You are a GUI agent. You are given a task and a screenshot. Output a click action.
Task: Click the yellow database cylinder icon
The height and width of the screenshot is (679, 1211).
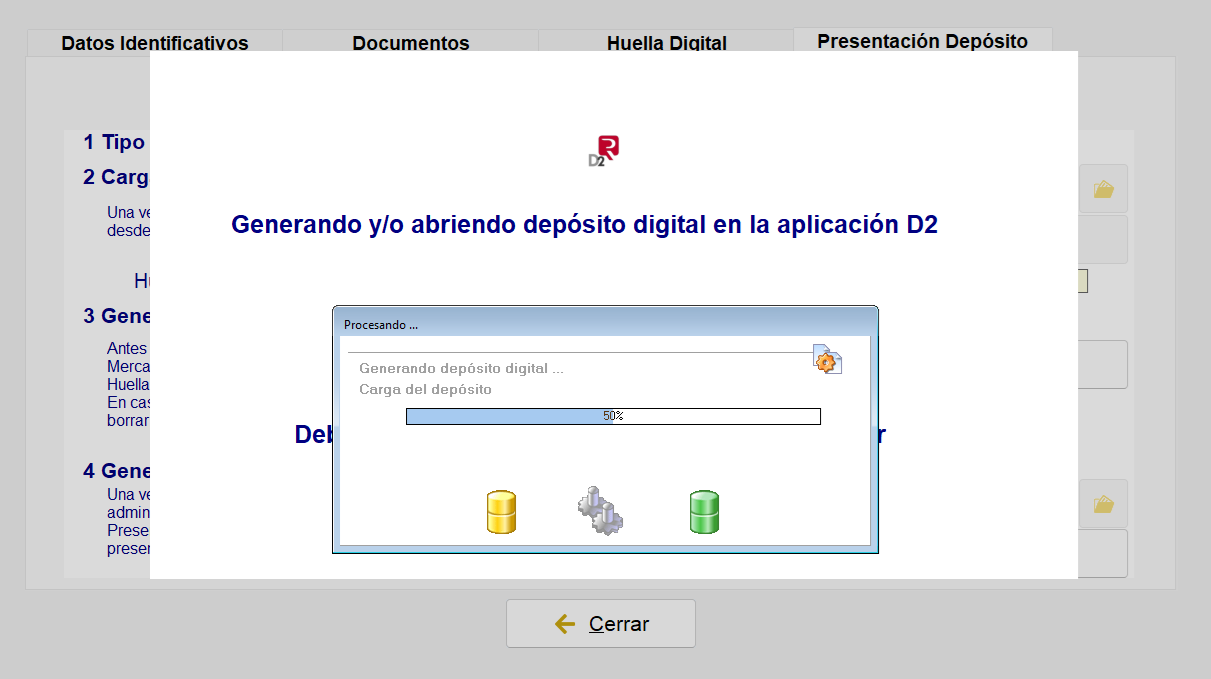pyautogui.click(x=501, y=512)
